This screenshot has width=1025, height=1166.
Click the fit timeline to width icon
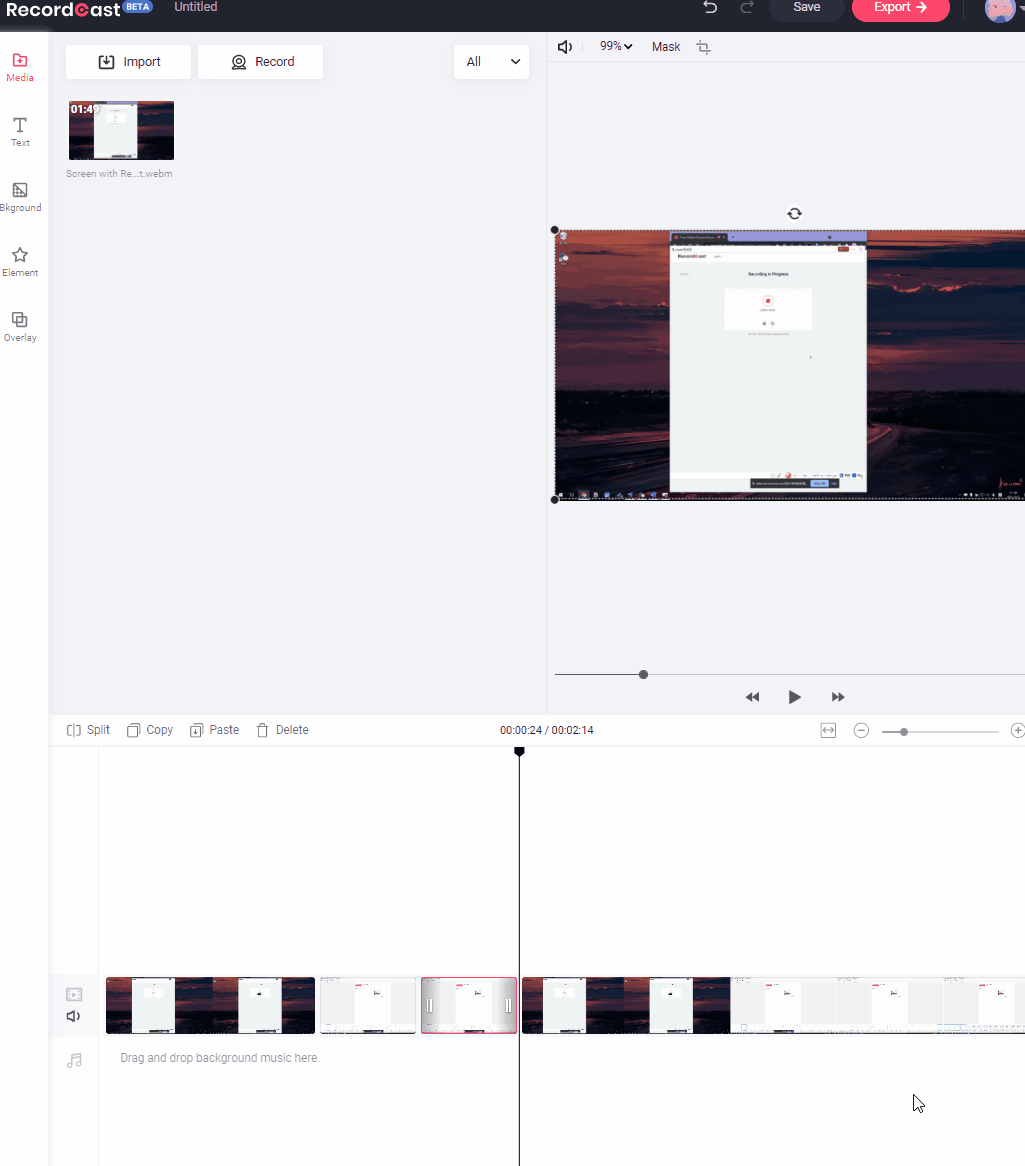click(828, 731)
